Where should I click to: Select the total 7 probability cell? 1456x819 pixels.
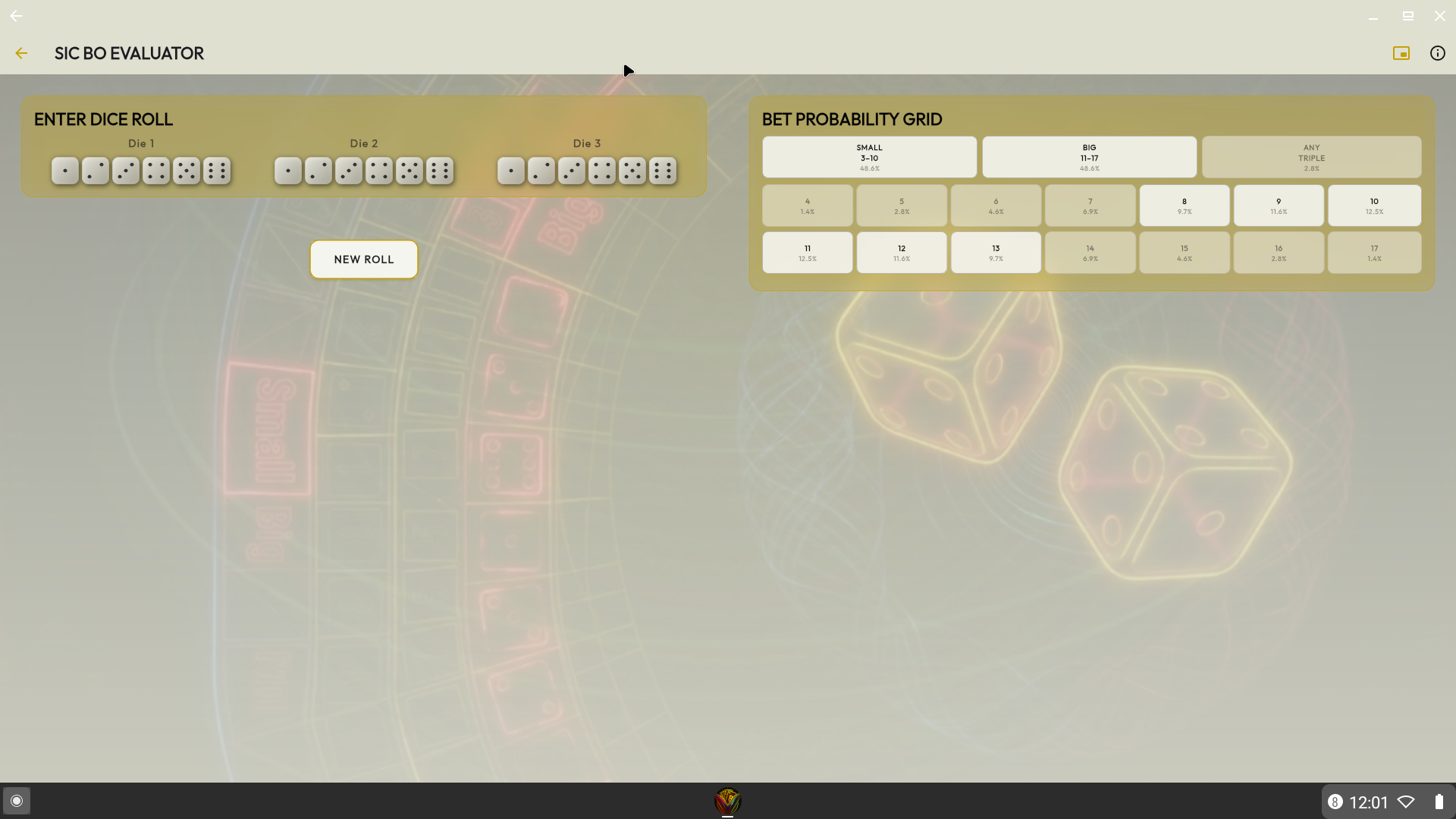point(1090,206)
